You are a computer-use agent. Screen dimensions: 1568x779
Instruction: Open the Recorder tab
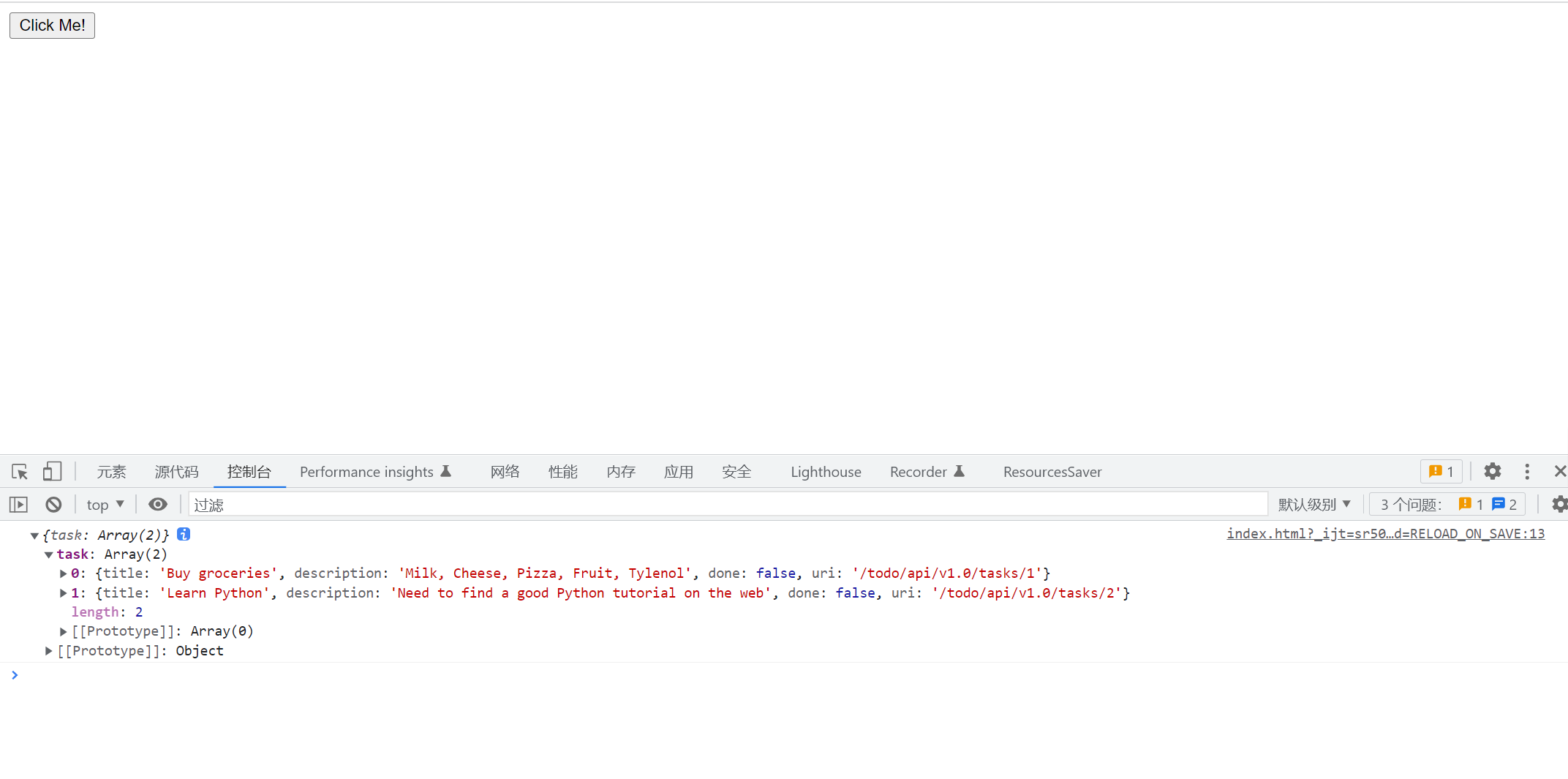(927, 472)
